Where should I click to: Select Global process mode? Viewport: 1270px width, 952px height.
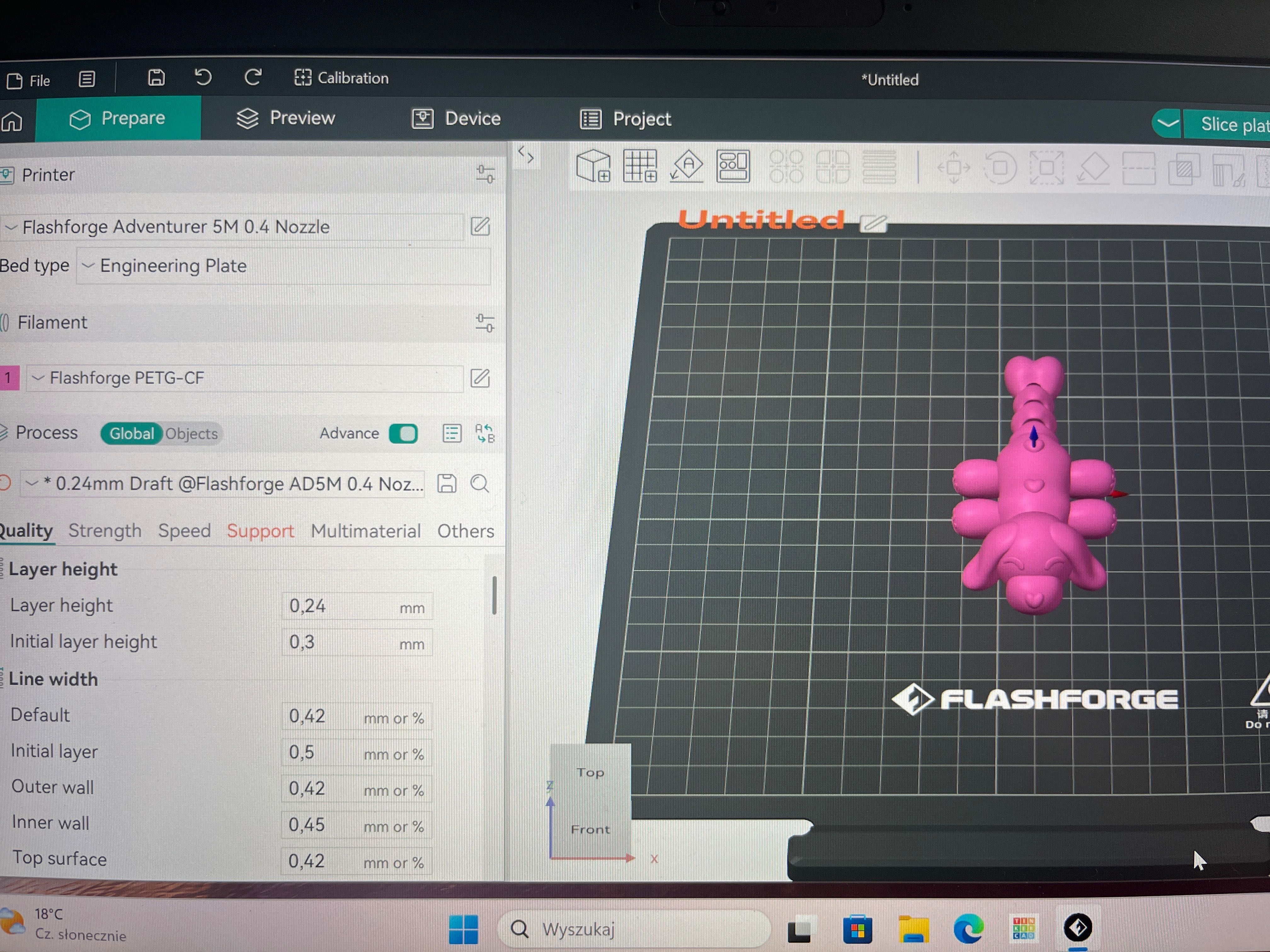click(x=131, y=433)
